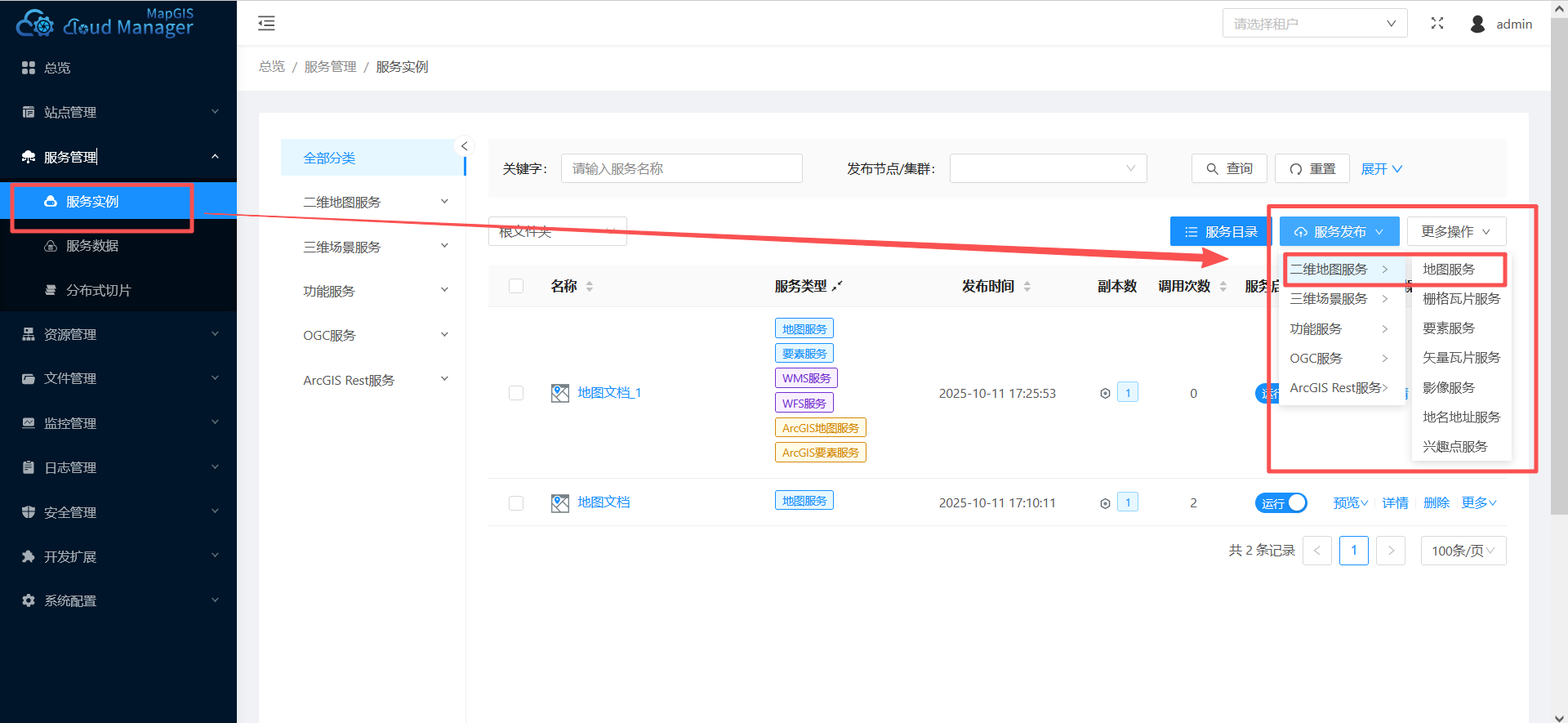
Task: Open 发布节点/集群 dropdown
Action: coord(1048,168)
